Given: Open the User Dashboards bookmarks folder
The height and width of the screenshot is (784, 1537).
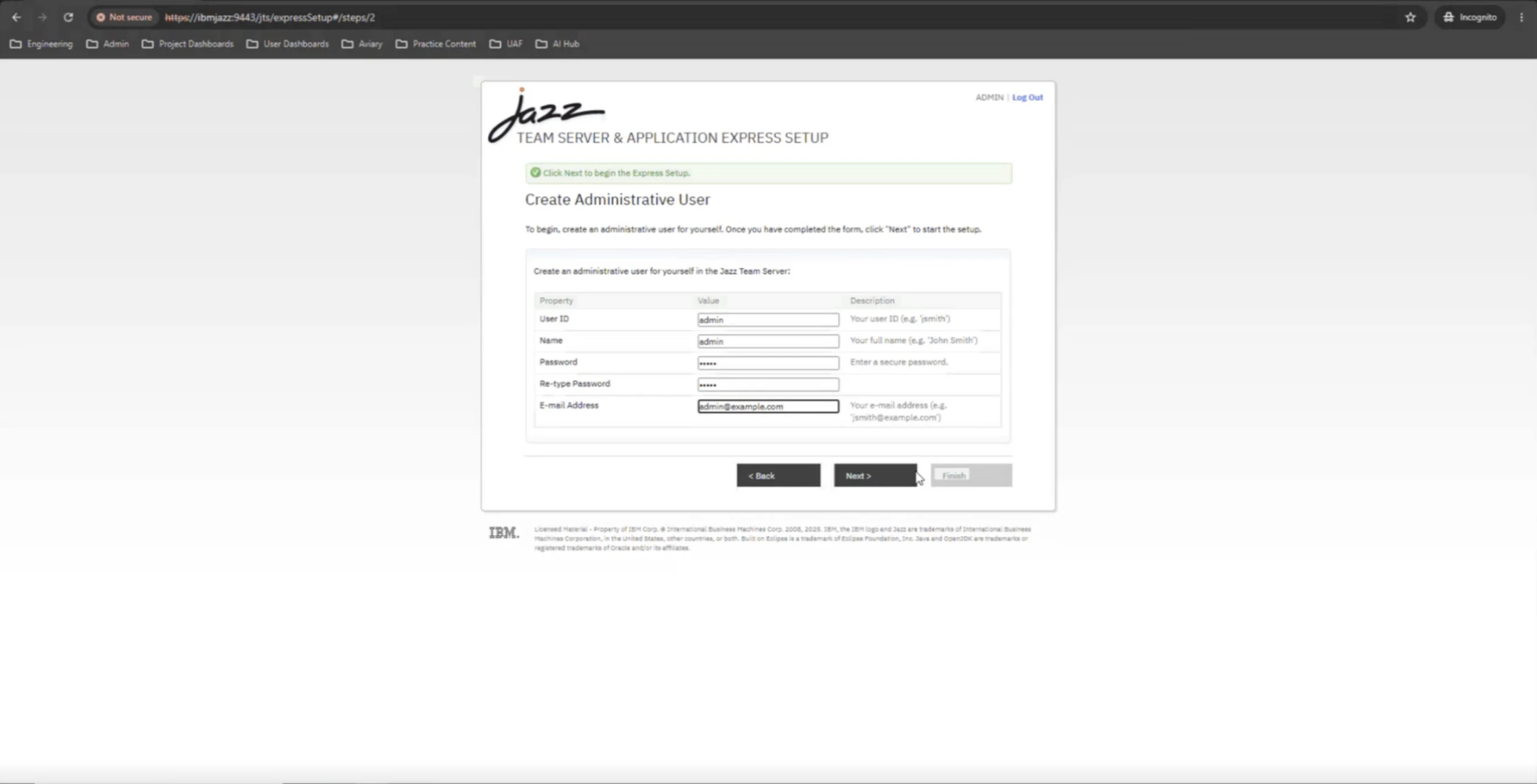Looking at the screenshot, I should 288,44.
